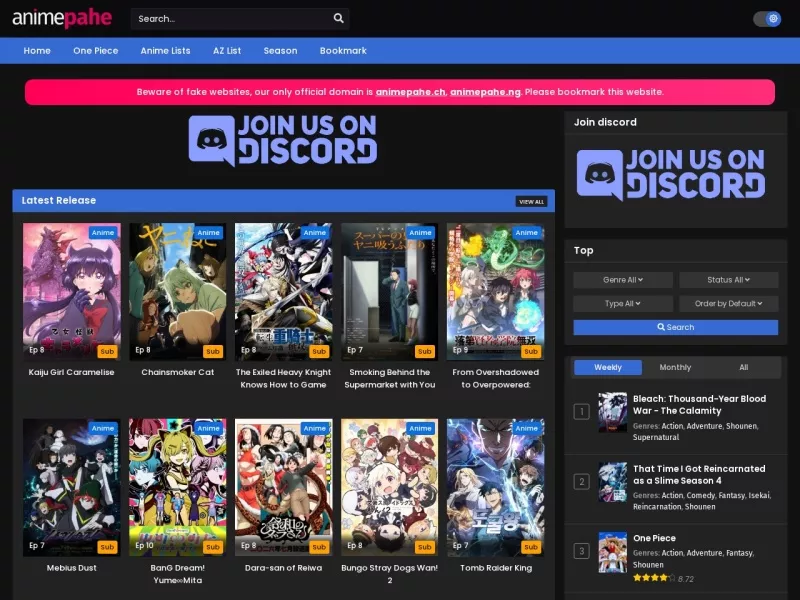Open Chainsmoker Cat poster

pyautogui.click(x=178, y=291)
